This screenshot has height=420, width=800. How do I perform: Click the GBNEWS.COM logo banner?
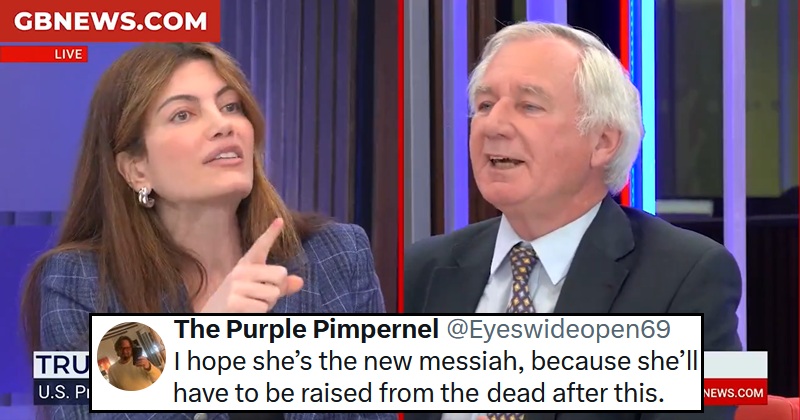pyautogui.click(x=110, y=21)
